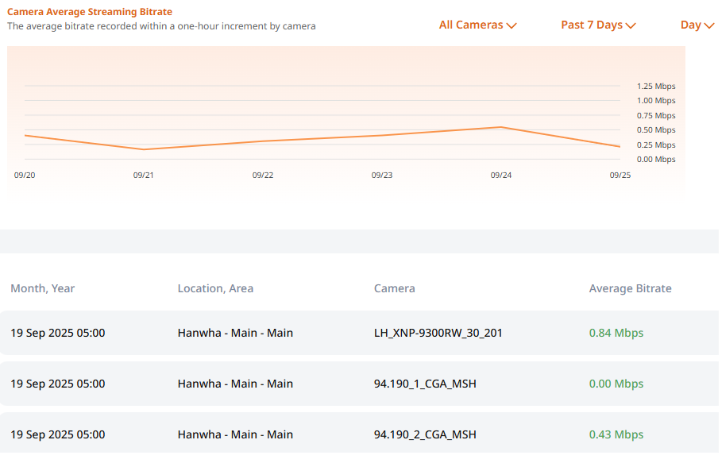Select the 94.190_2_CGA_MSH camera entry
The image size is (720, 453).
pyautogui.click(x=425, y=435)
